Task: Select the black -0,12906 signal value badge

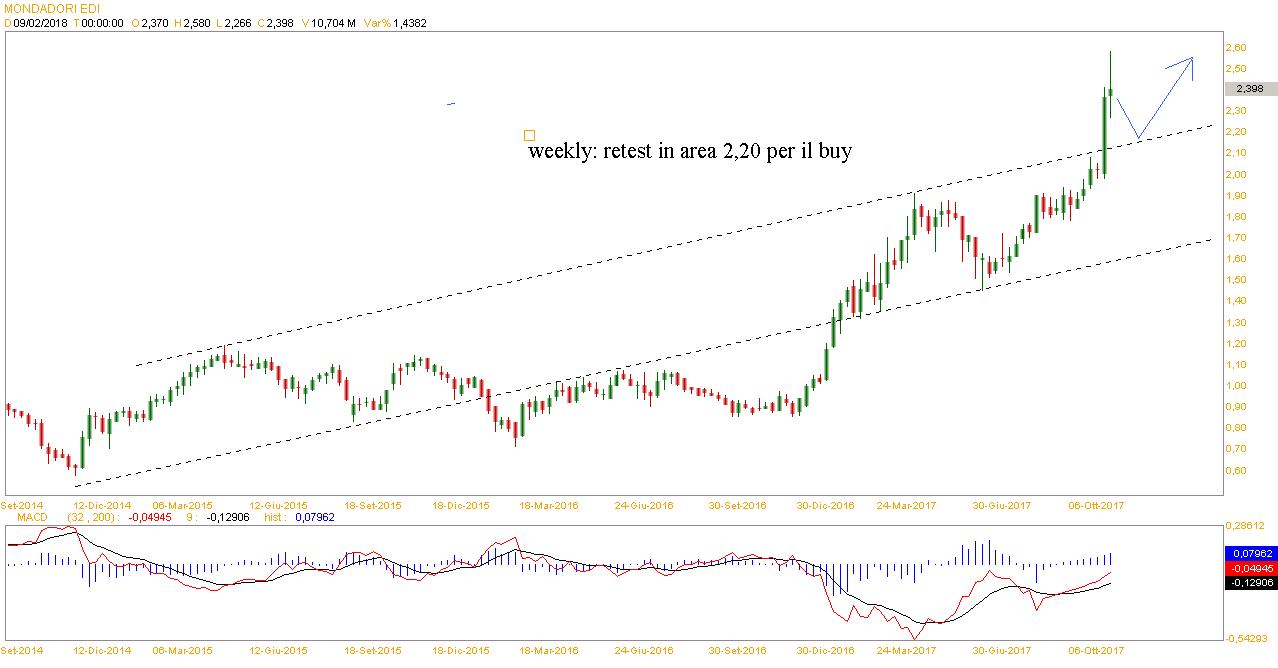Action: [1250, 582]
